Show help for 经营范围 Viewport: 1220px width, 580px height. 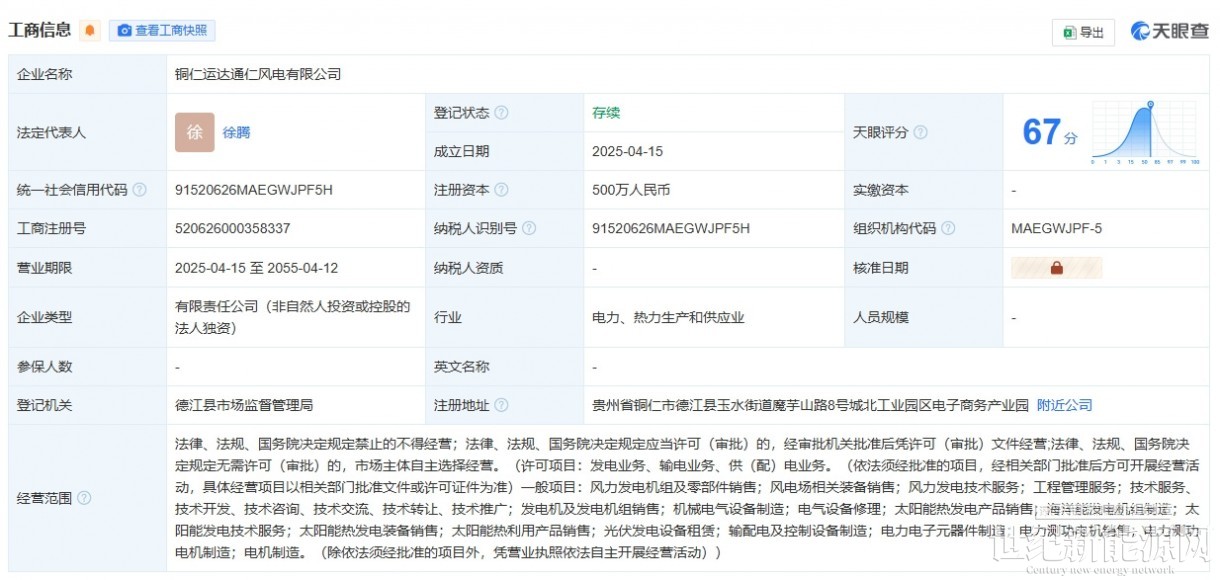[84, 498]
